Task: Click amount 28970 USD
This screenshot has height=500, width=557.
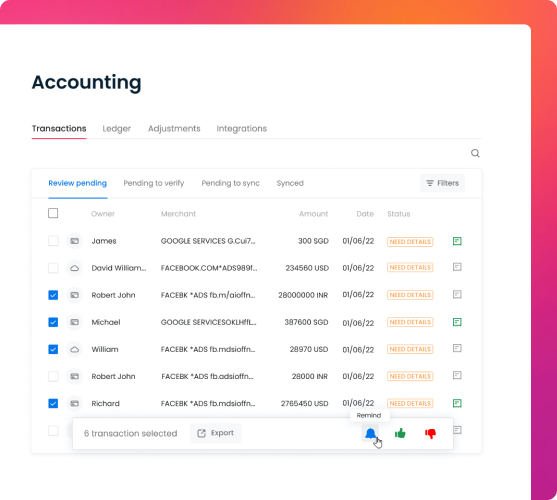Action: 309,349
